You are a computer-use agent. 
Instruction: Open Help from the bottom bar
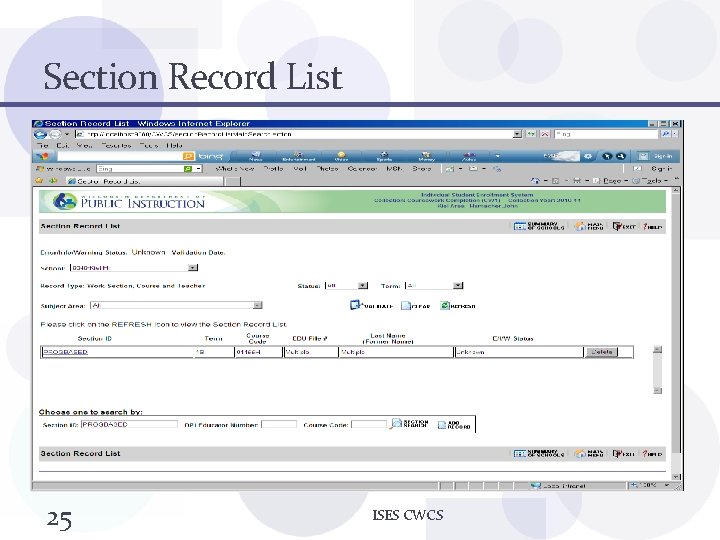(x=652, y=453)
